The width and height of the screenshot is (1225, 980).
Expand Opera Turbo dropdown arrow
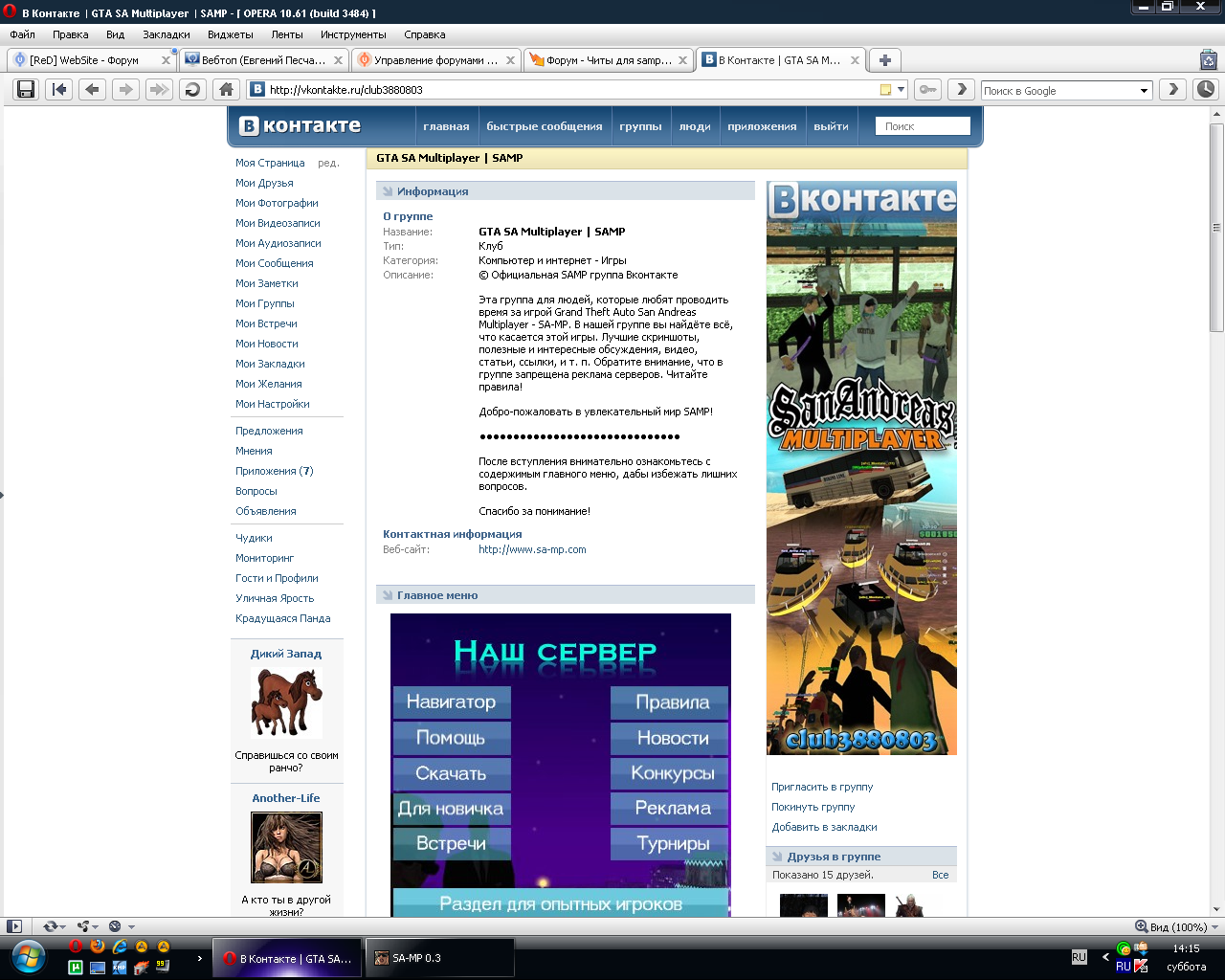click(131, 926)
